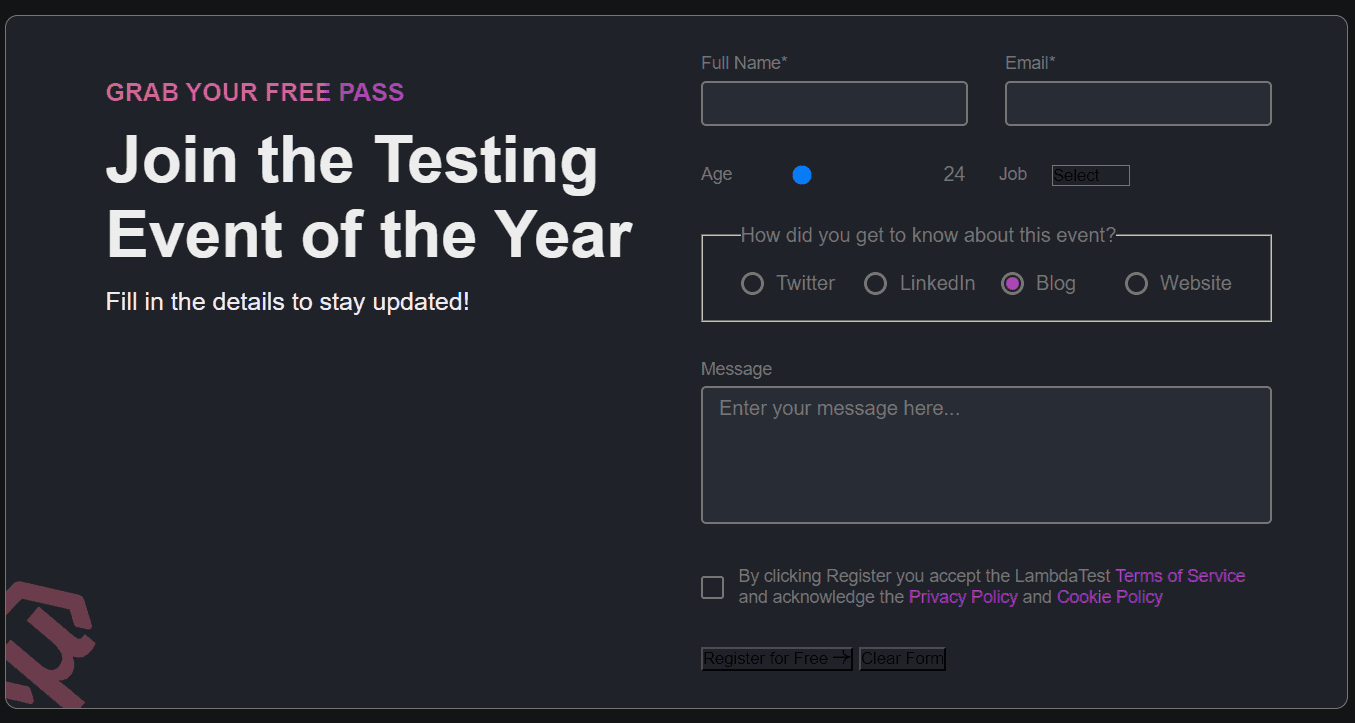Click the Message text area
1355x723 pixels.
tap(986, 455)
